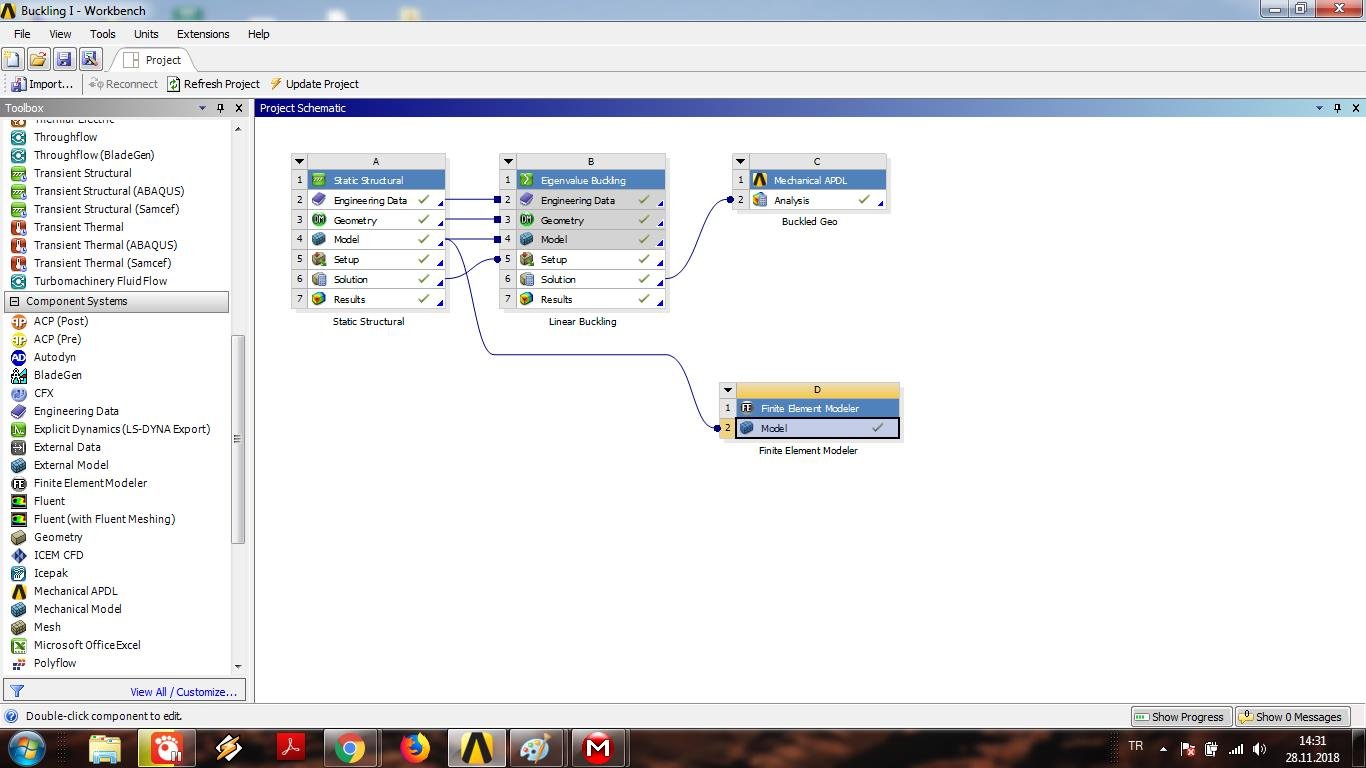Select Setup cell in system A
The width and height of the screenshot is (1366, 768).
(x=376, y=259)
